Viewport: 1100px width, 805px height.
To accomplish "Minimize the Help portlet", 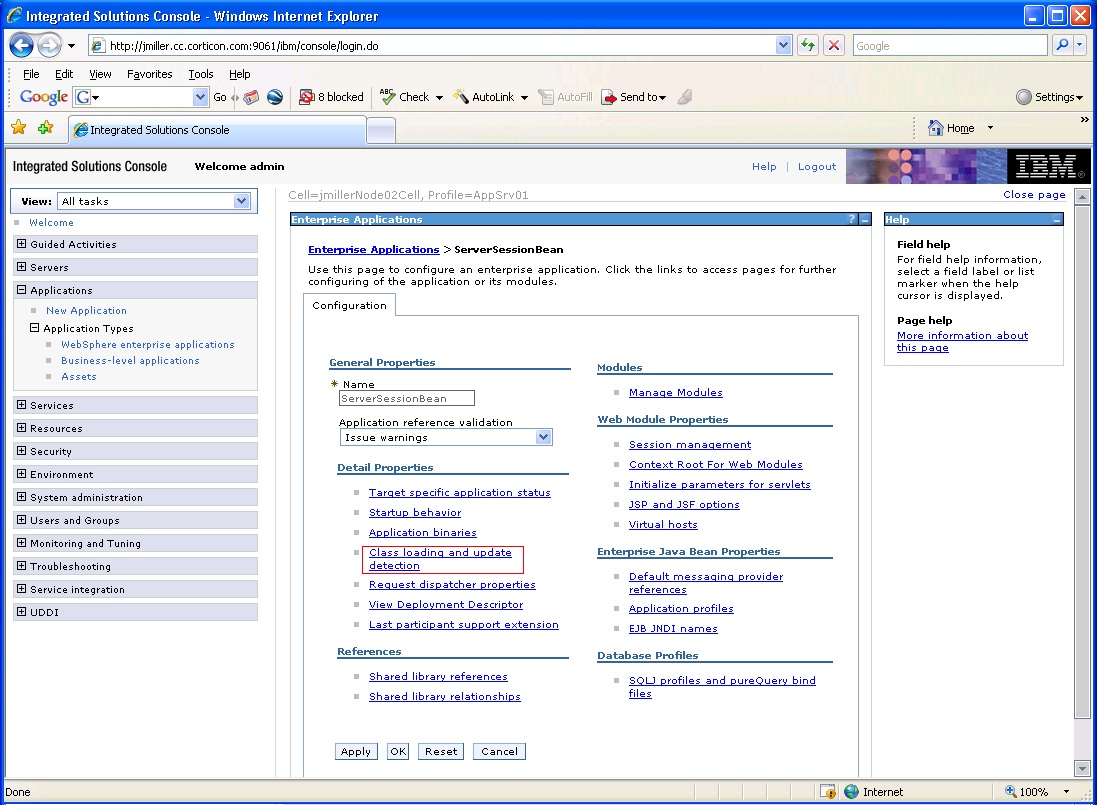I will (x=1057, y=220).
